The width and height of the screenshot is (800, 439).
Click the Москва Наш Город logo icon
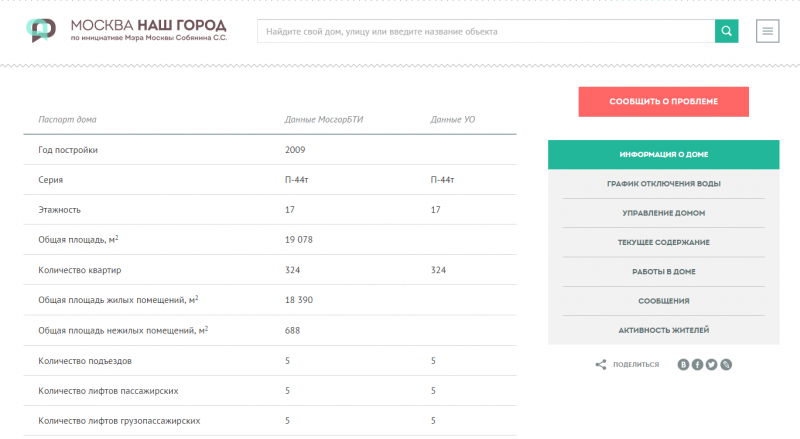[x=41, y=30]
